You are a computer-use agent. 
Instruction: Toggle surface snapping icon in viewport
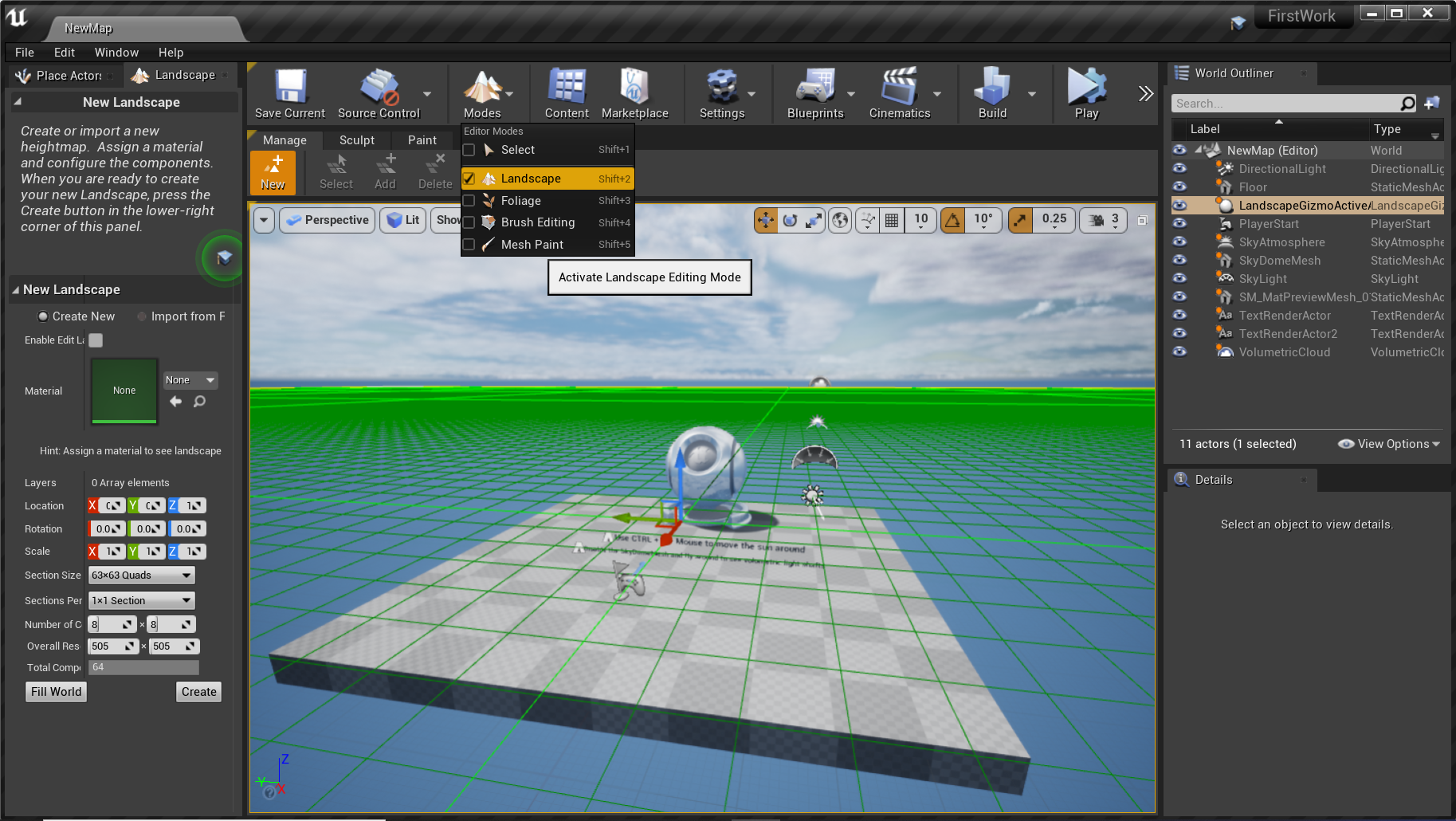click(868, 220)
